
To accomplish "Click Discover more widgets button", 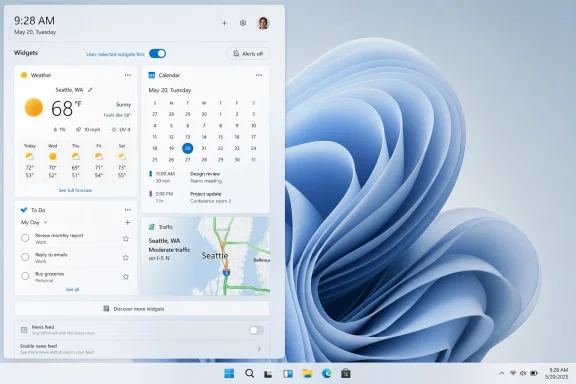I will 142,309.
